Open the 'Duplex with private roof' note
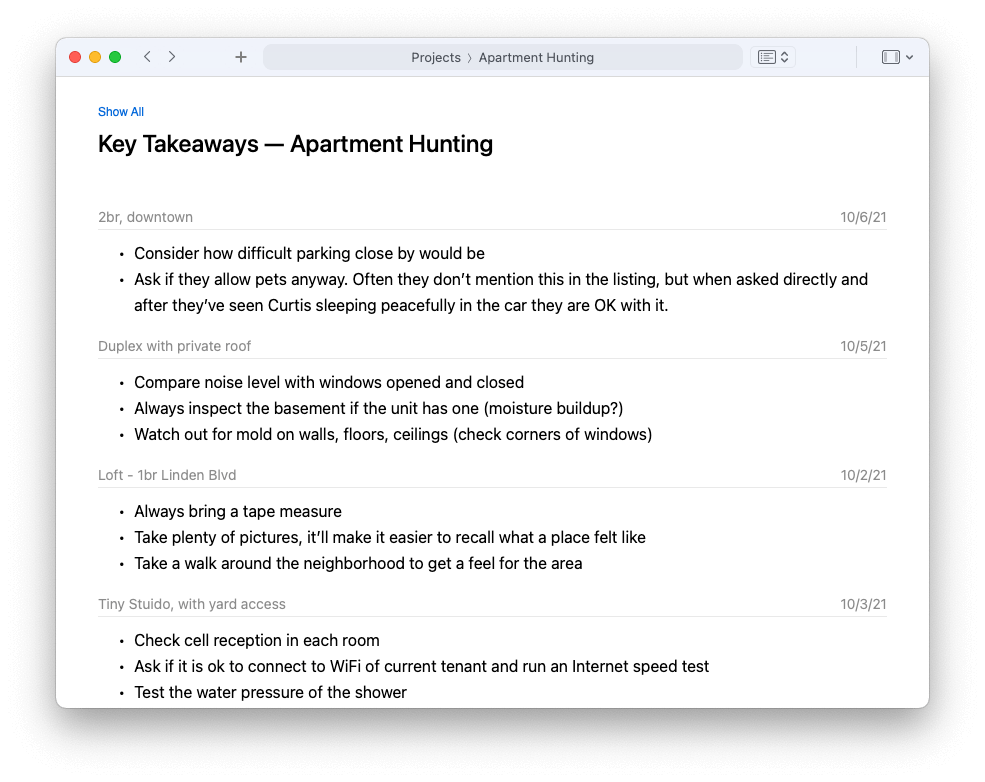 tap(174, 346)
